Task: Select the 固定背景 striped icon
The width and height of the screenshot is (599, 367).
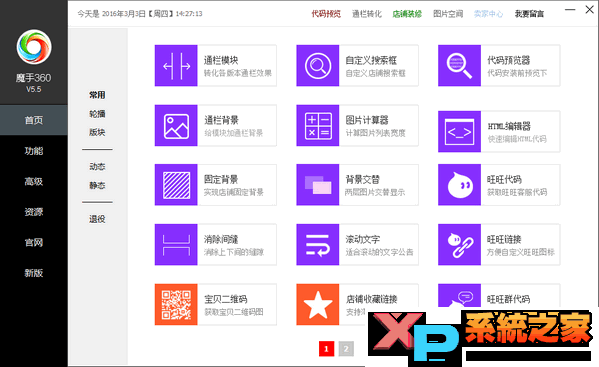Action: [176, 185]
